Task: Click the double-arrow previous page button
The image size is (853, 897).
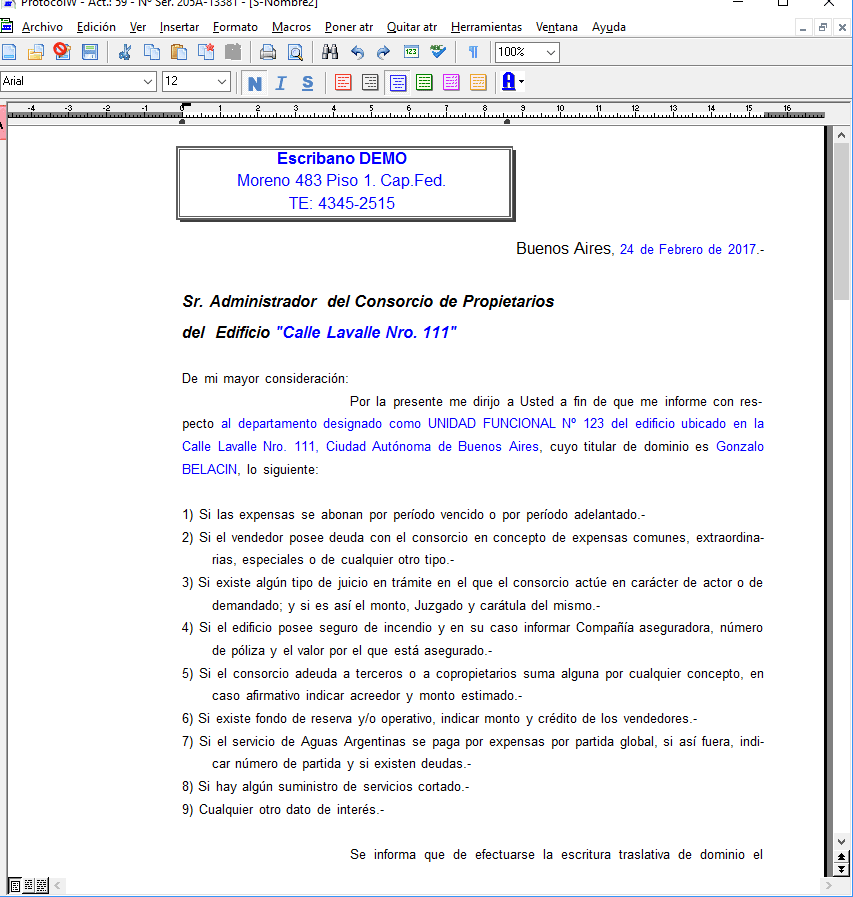Action: tap(841, 857)
